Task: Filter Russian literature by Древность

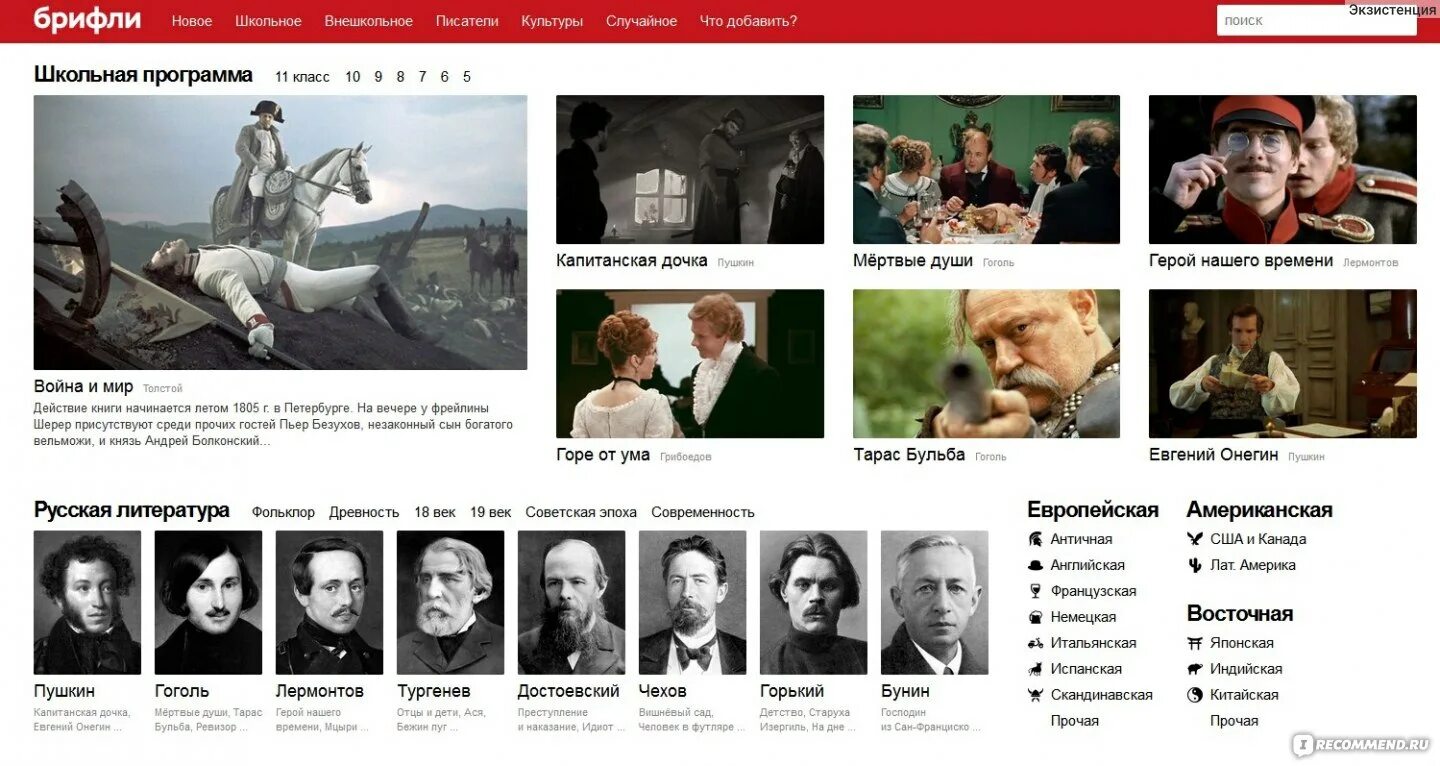Action: [x=364, y=512]
